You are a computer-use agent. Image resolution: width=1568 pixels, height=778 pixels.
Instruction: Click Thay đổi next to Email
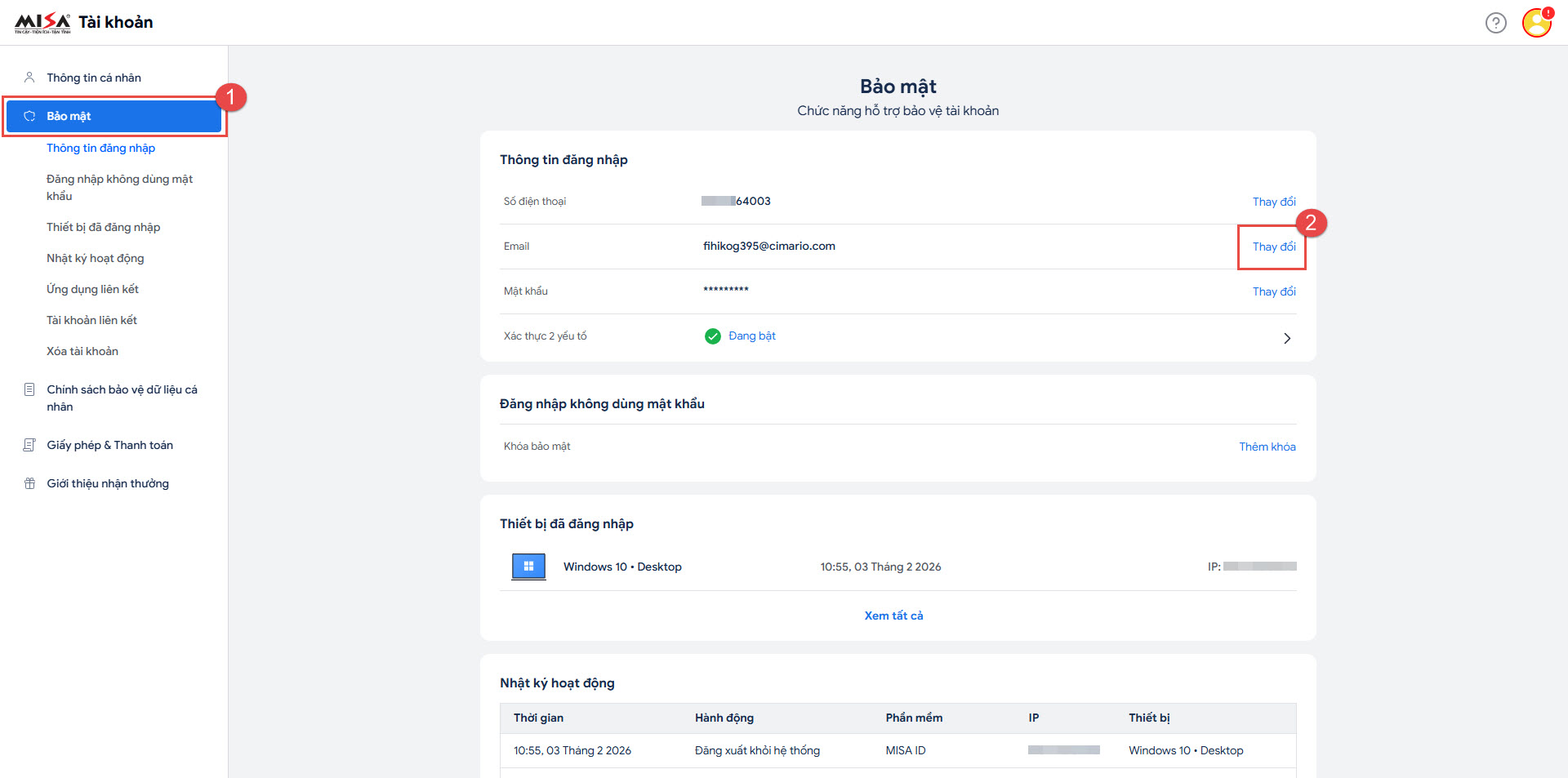coord(1273,247)
